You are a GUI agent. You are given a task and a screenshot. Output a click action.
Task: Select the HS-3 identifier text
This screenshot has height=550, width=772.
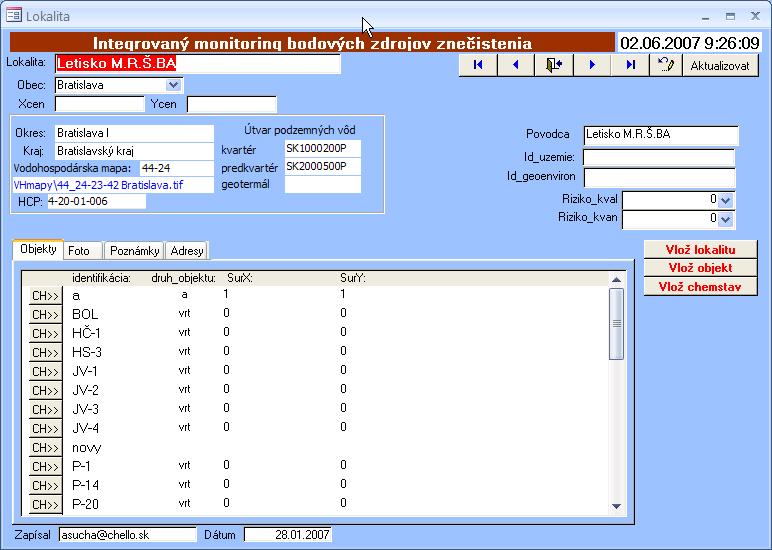coord(87,352)
